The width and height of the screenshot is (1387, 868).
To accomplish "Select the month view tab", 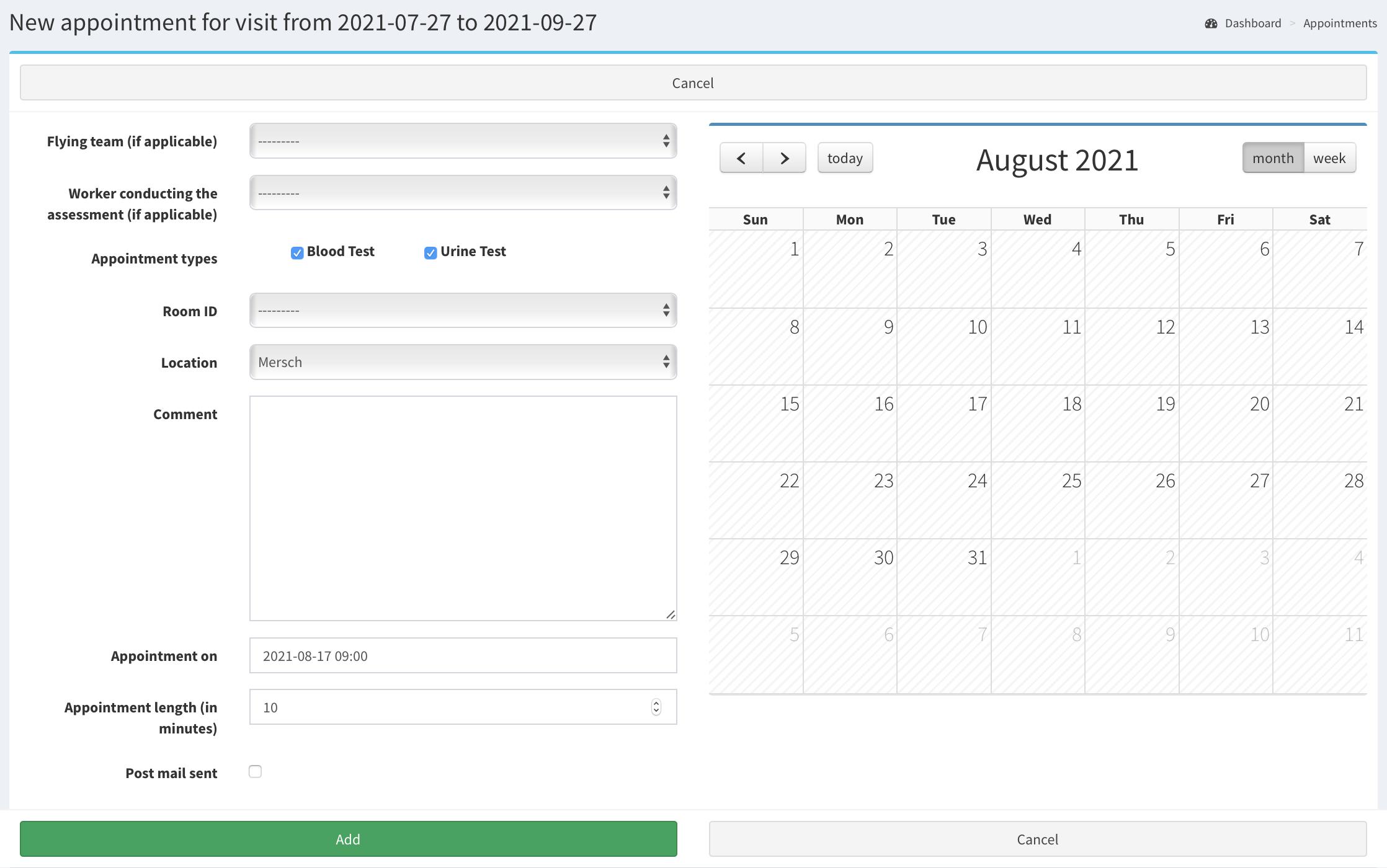I will [x=1273, y=158].
